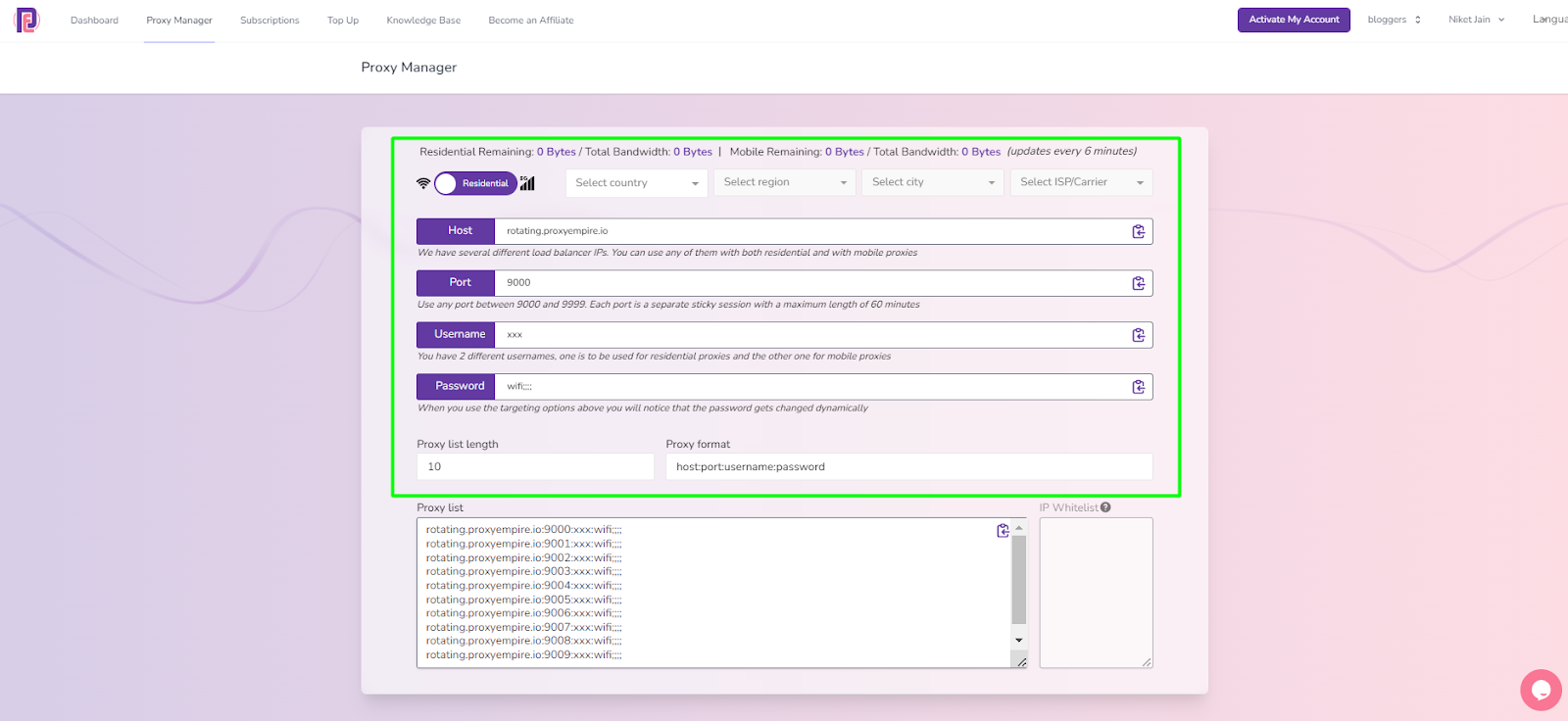Click proxy entry with port 9005 in list
The image size is (1568, 721).
pyautogui.click(x=523, y=600)
